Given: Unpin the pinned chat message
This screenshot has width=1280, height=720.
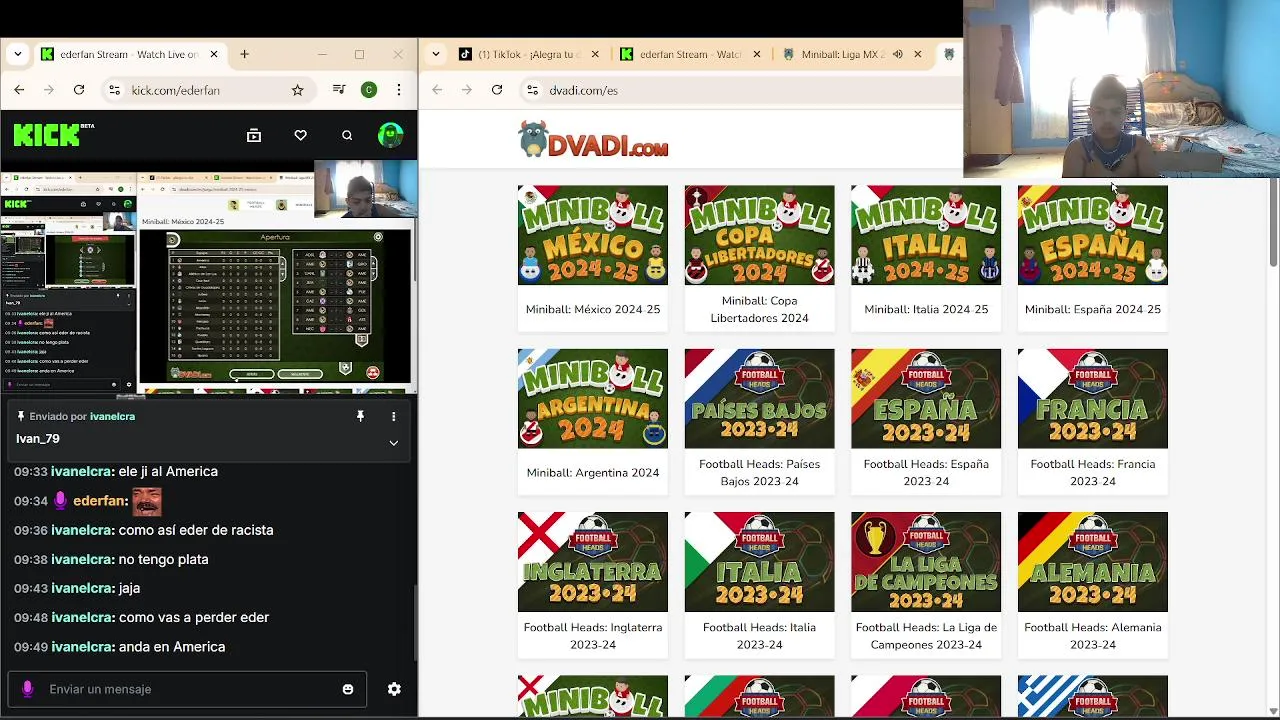Looking at the screenshot, I should 360,416.
